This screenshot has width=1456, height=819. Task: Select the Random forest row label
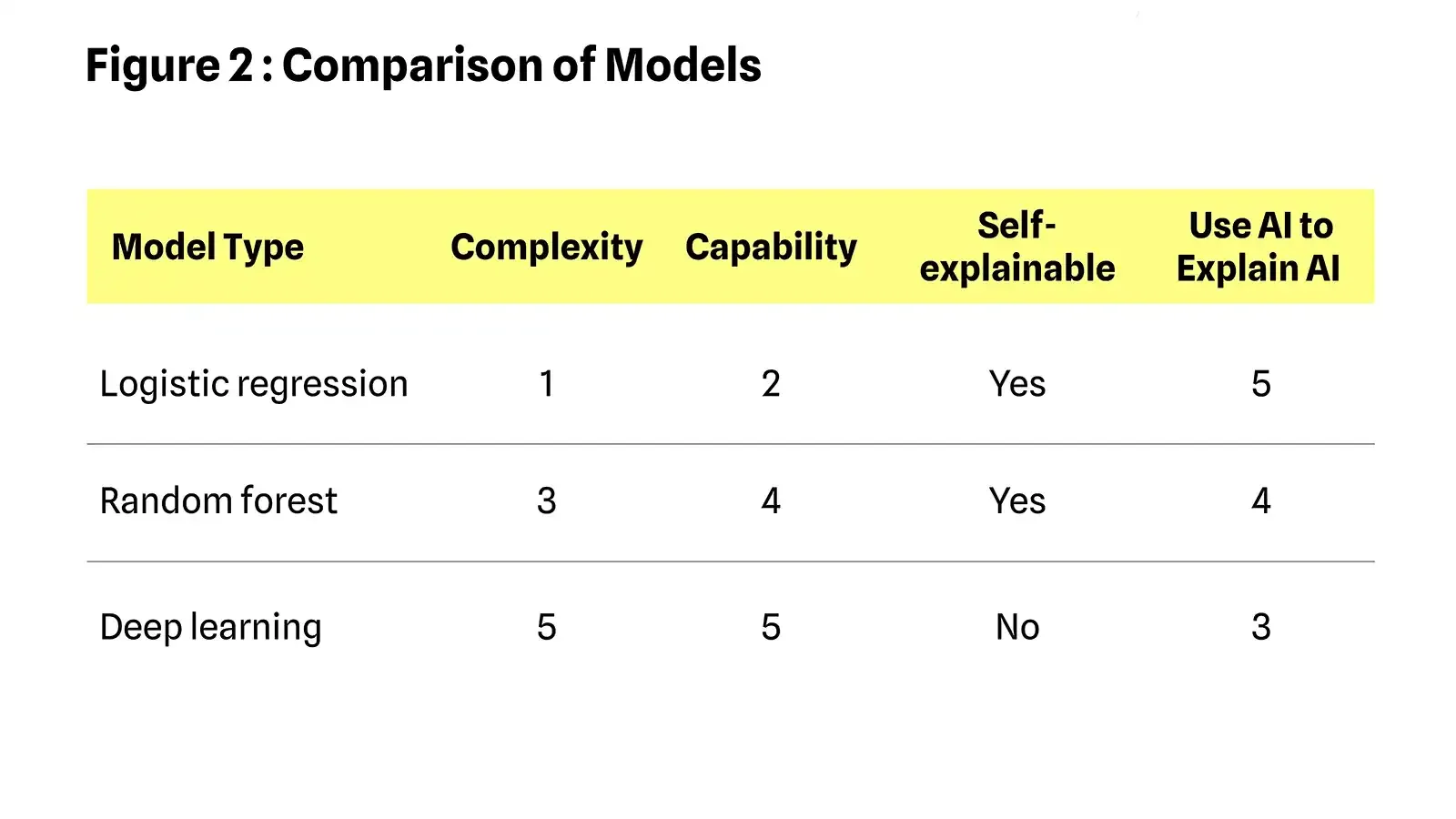coord(218,500)
